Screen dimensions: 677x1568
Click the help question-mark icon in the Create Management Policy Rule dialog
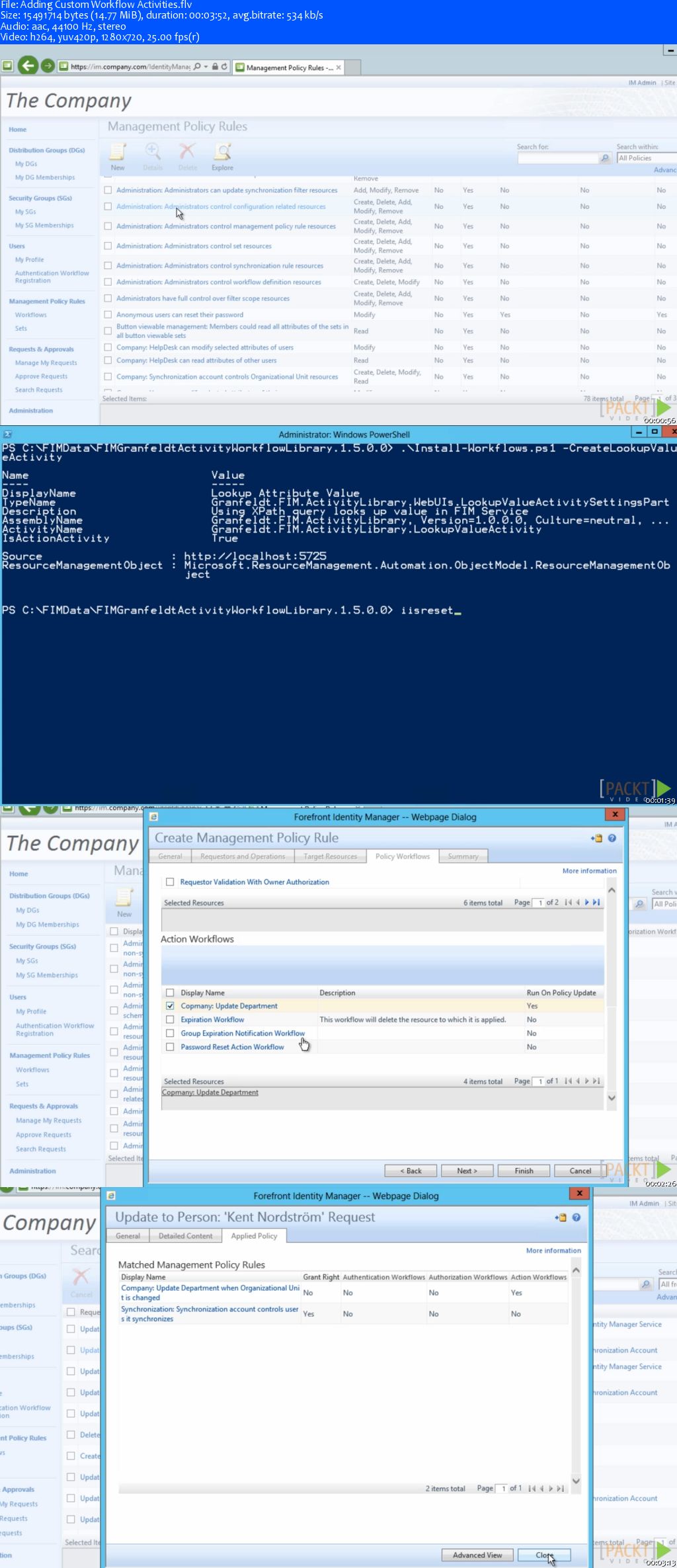[x=612, y=838]
